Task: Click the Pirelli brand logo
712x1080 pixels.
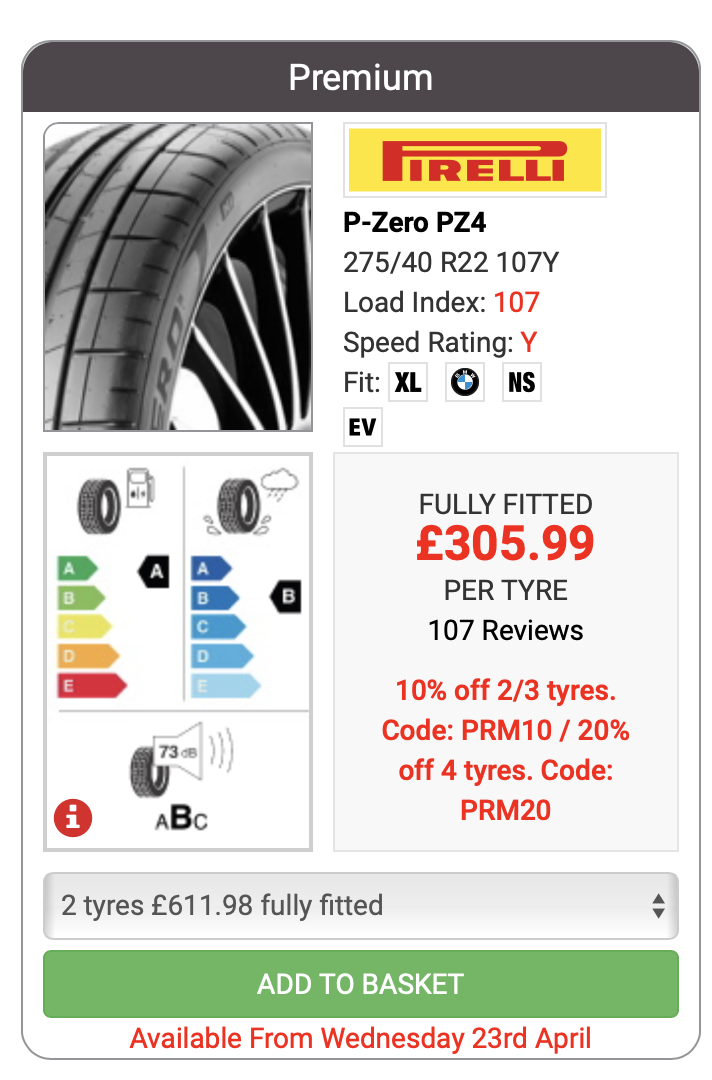Action: 474,160
